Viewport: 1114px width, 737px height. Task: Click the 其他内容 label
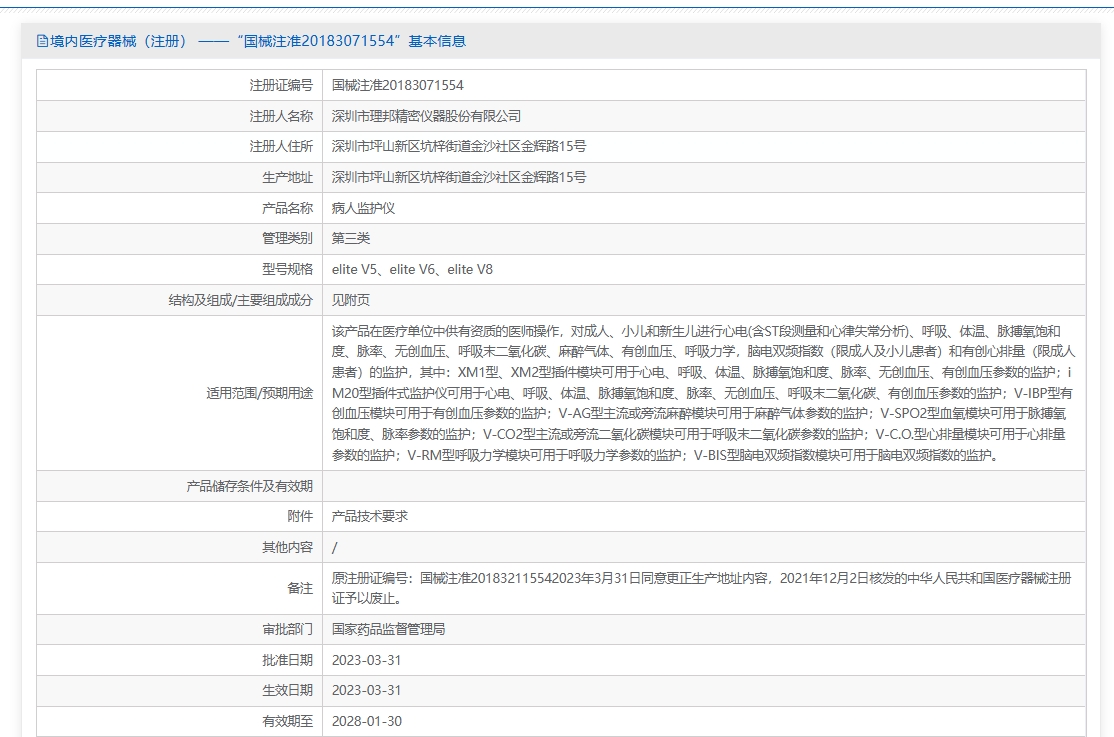(288, 547)
